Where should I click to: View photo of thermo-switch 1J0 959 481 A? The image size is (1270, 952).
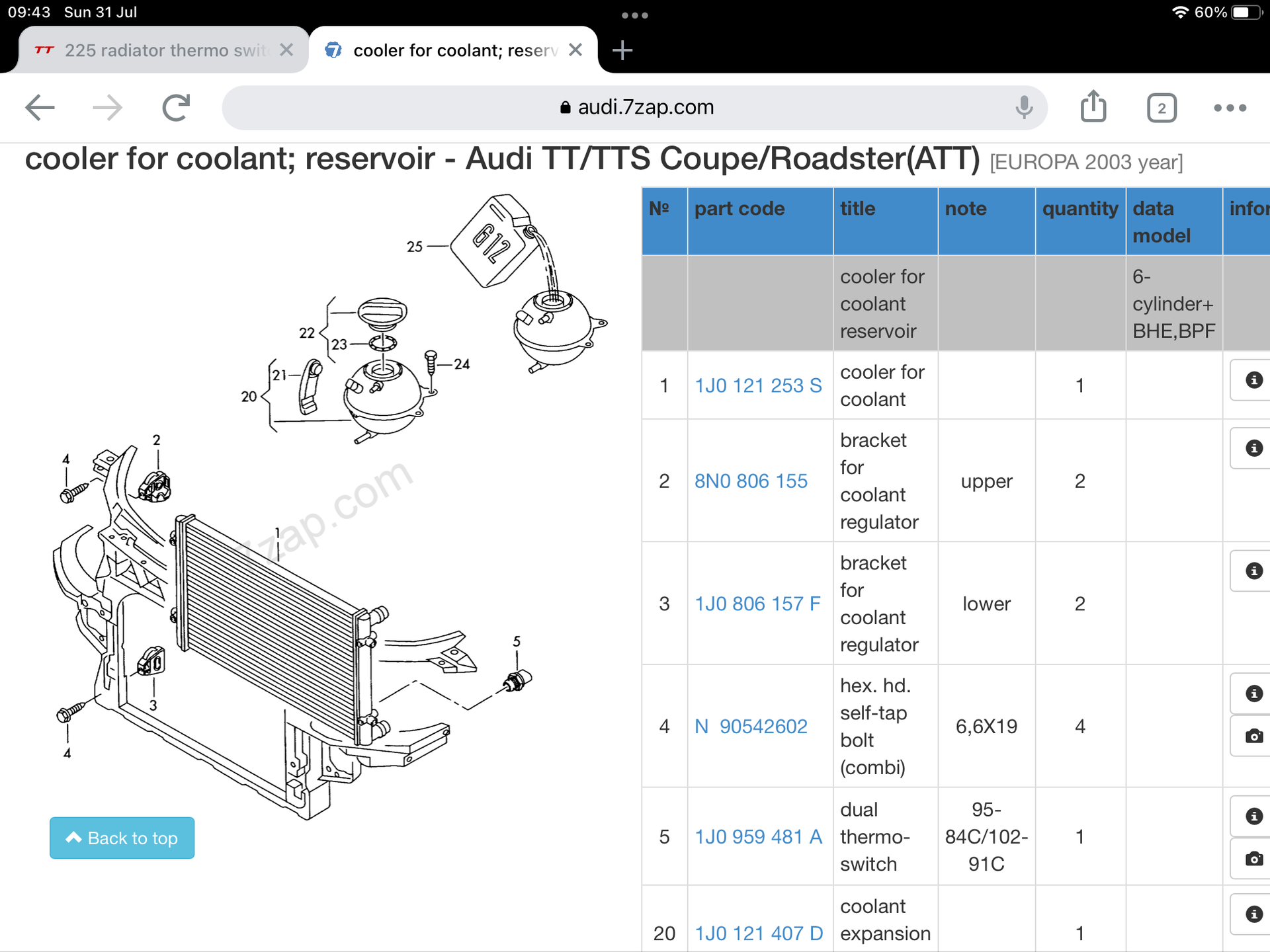(1253, 859)
